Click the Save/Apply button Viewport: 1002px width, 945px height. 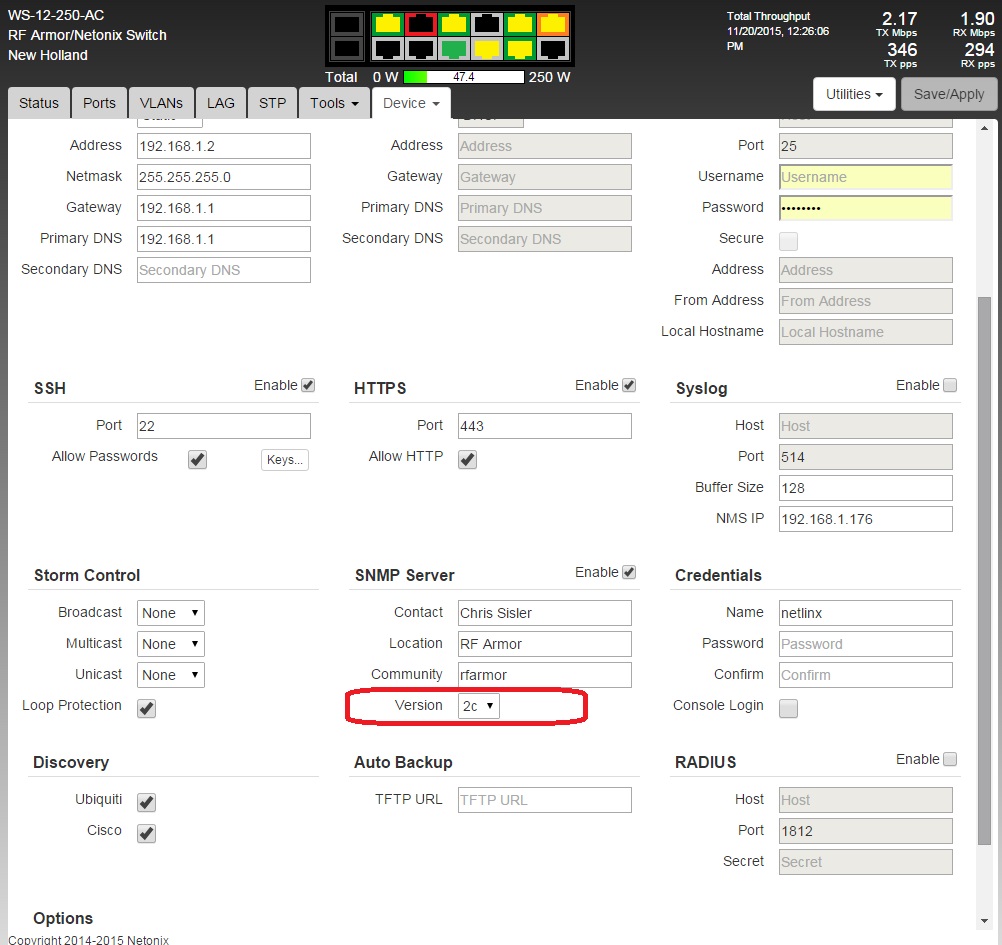948,94
